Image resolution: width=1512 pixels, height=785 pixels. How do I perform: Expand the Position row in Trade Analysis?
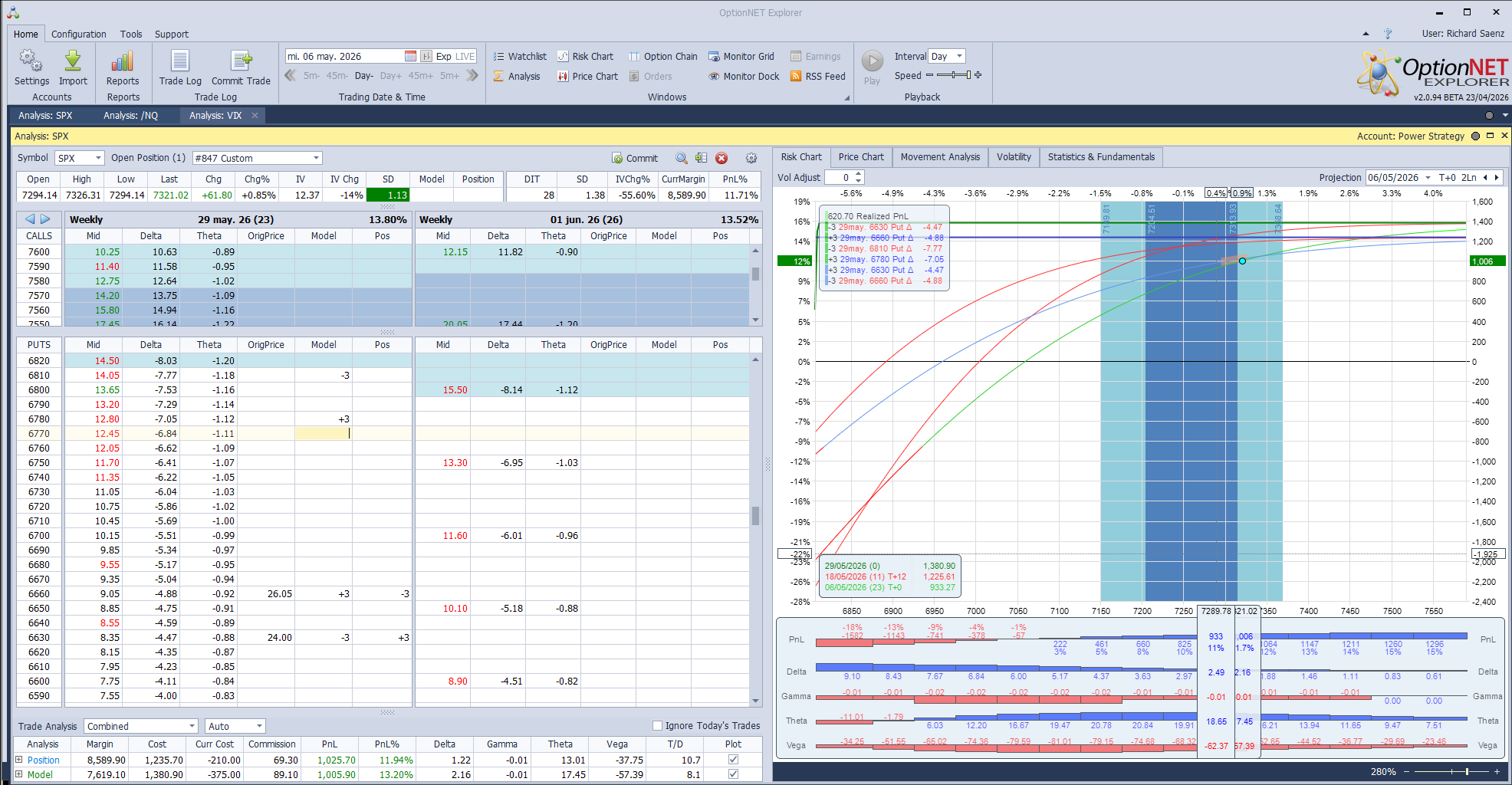(x=19, y=760)
